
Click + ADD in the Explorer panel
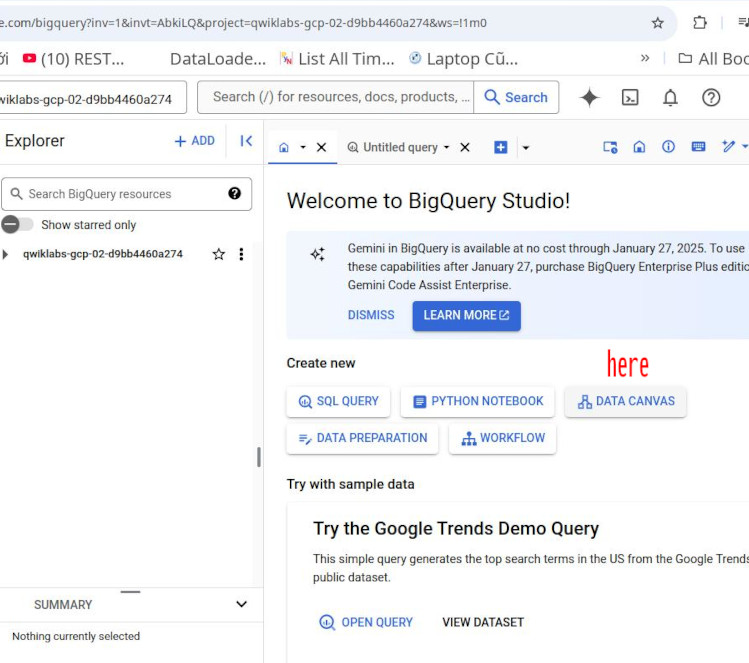(x=194, y=141)
